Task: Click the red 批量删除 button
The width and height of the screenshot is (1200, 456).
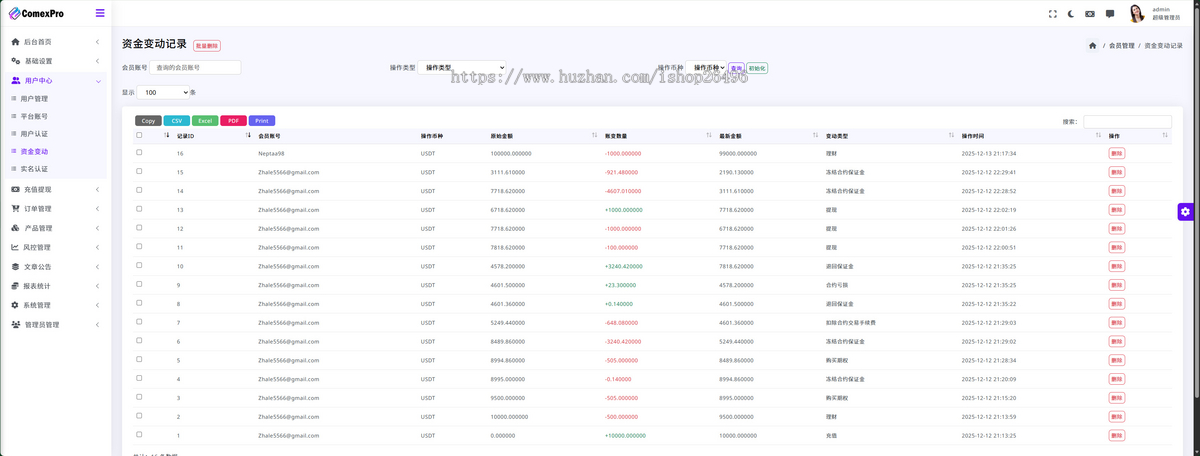Action: 207,46
